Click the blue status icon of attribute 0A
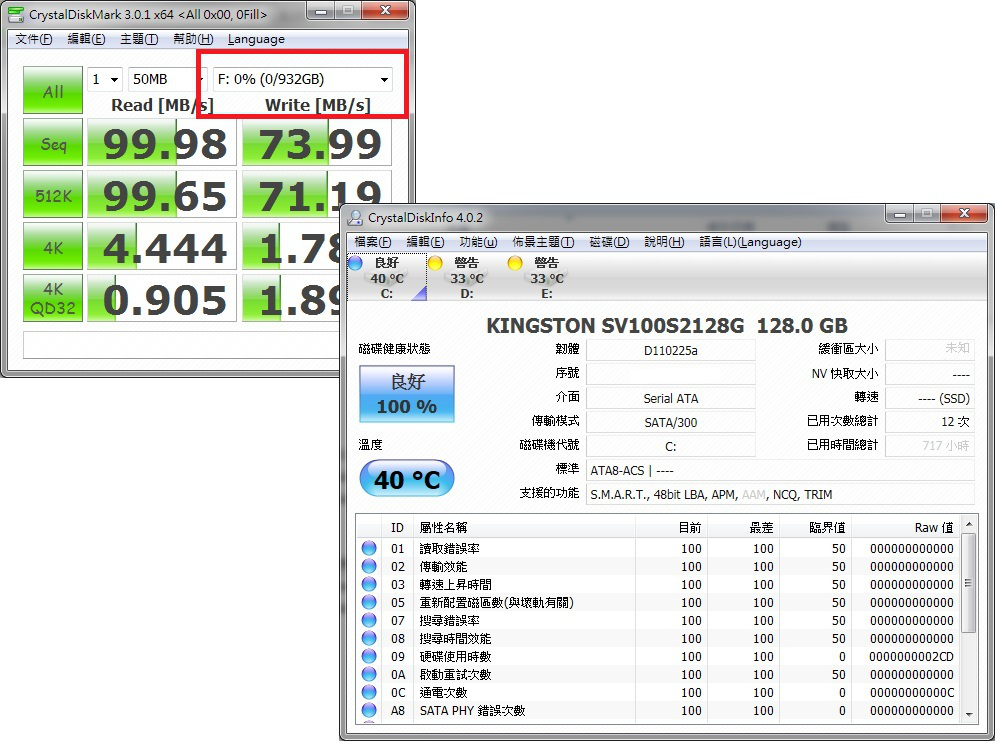The height and width of the screenshot is (750, 1000). pos(369,674)
